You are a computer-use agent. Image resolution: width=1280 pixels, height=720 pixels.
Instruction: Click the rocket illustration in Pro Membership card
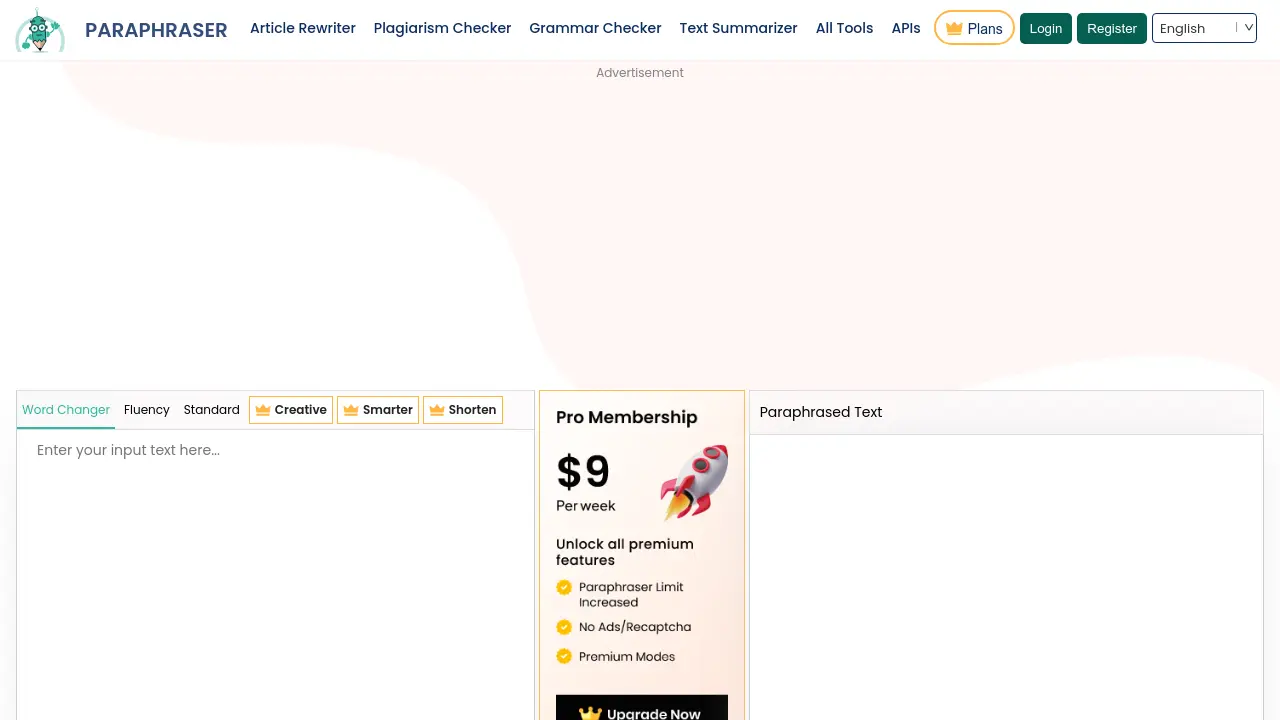(693, 482)
